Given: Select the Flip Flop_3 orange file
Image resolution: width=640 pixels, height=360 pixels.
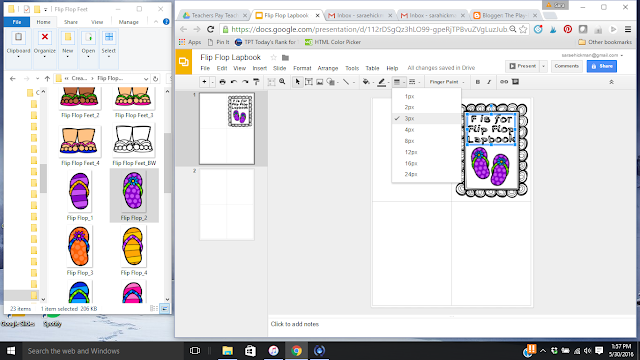Looking at the screenshot, I should [x=80, y=251].
